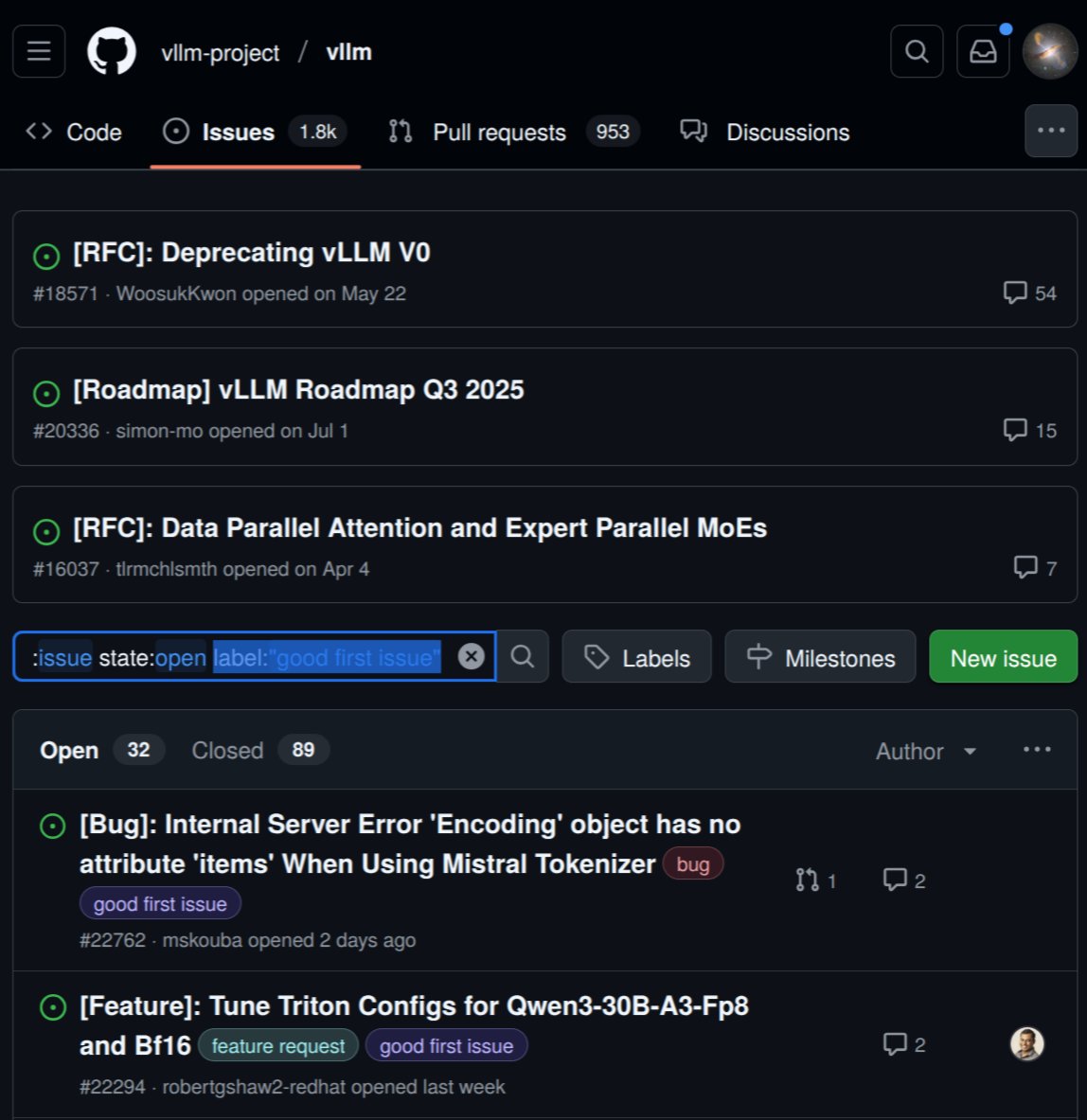Screen dimensions: 1087x1120
Task: Open pinned issue Deprecating vLLM V0
Action: coord(252,253)
